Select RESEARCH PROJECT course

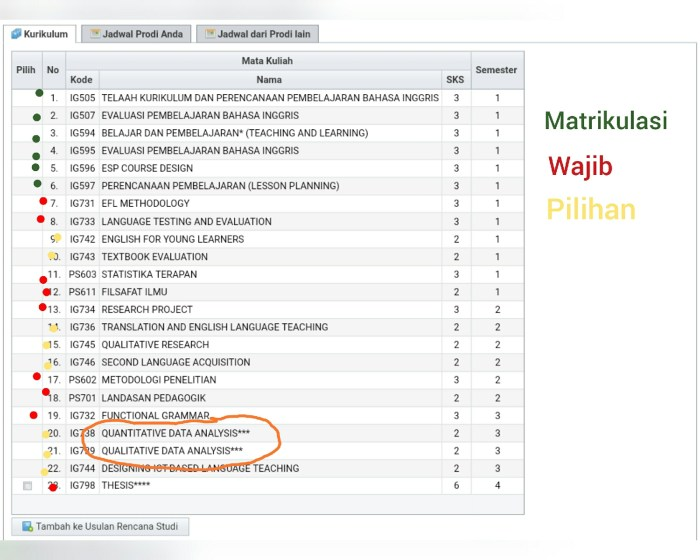[x=147, y=309]
